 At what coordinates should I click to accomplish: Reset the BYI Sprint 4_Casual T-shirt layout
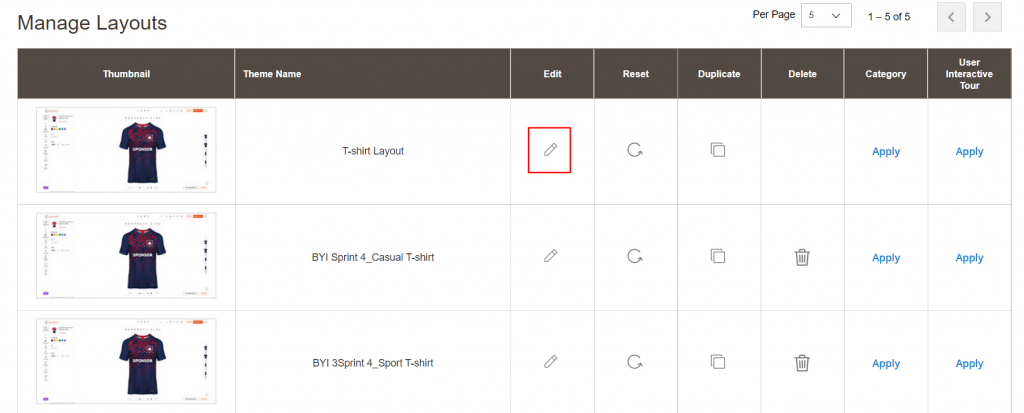click(x=634, y=256)
